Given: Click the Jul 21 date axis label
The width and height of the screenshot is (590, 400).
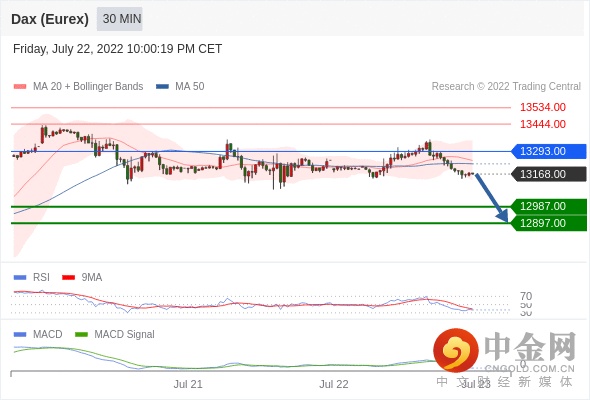Looking at the screenshot, I should click(x=188, y=385).
